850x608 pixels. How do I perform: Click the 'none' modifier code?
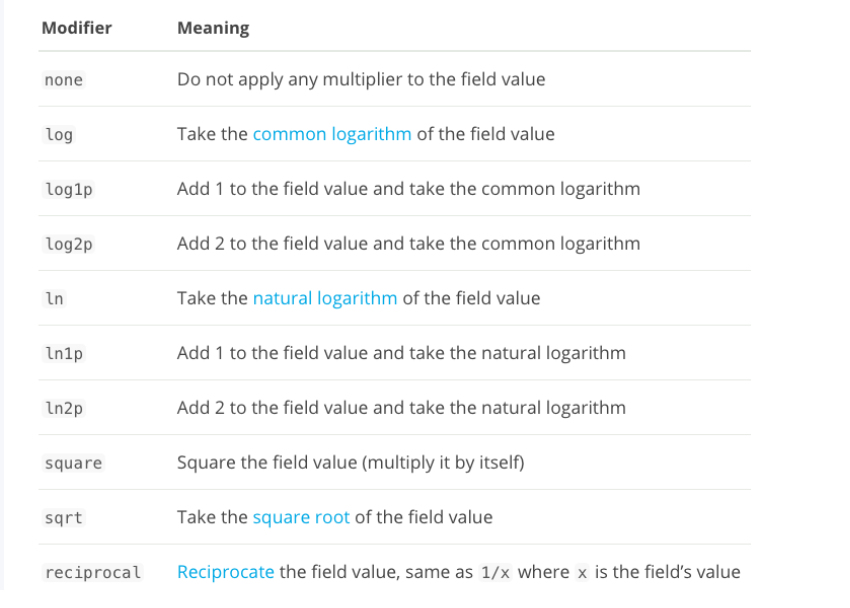(63, 80)
